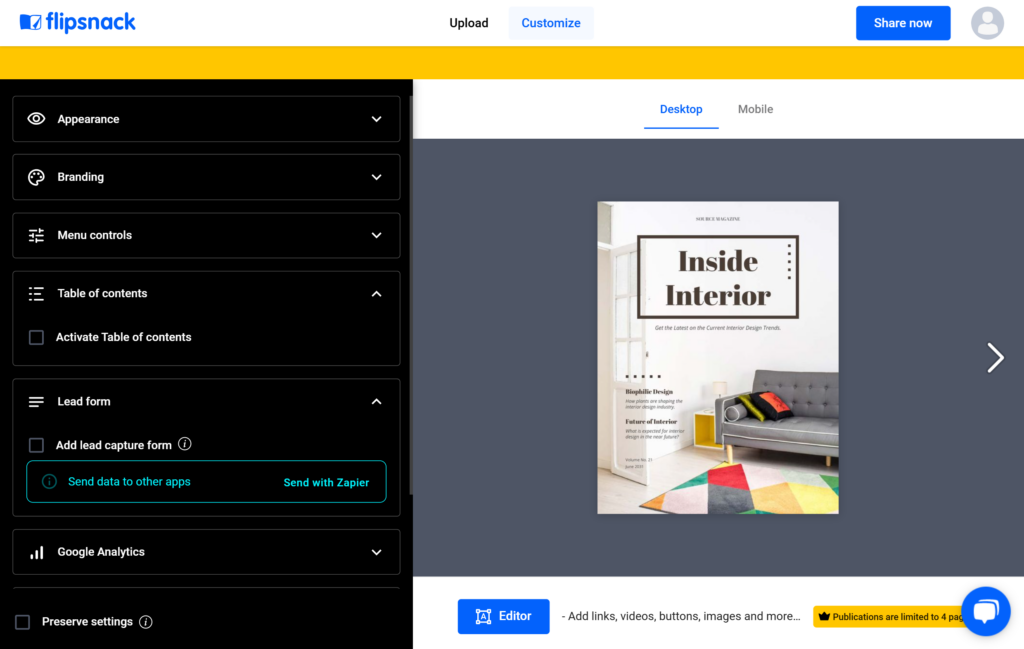
Task: Check the Add lead capture form box
Action: [36, 444]
